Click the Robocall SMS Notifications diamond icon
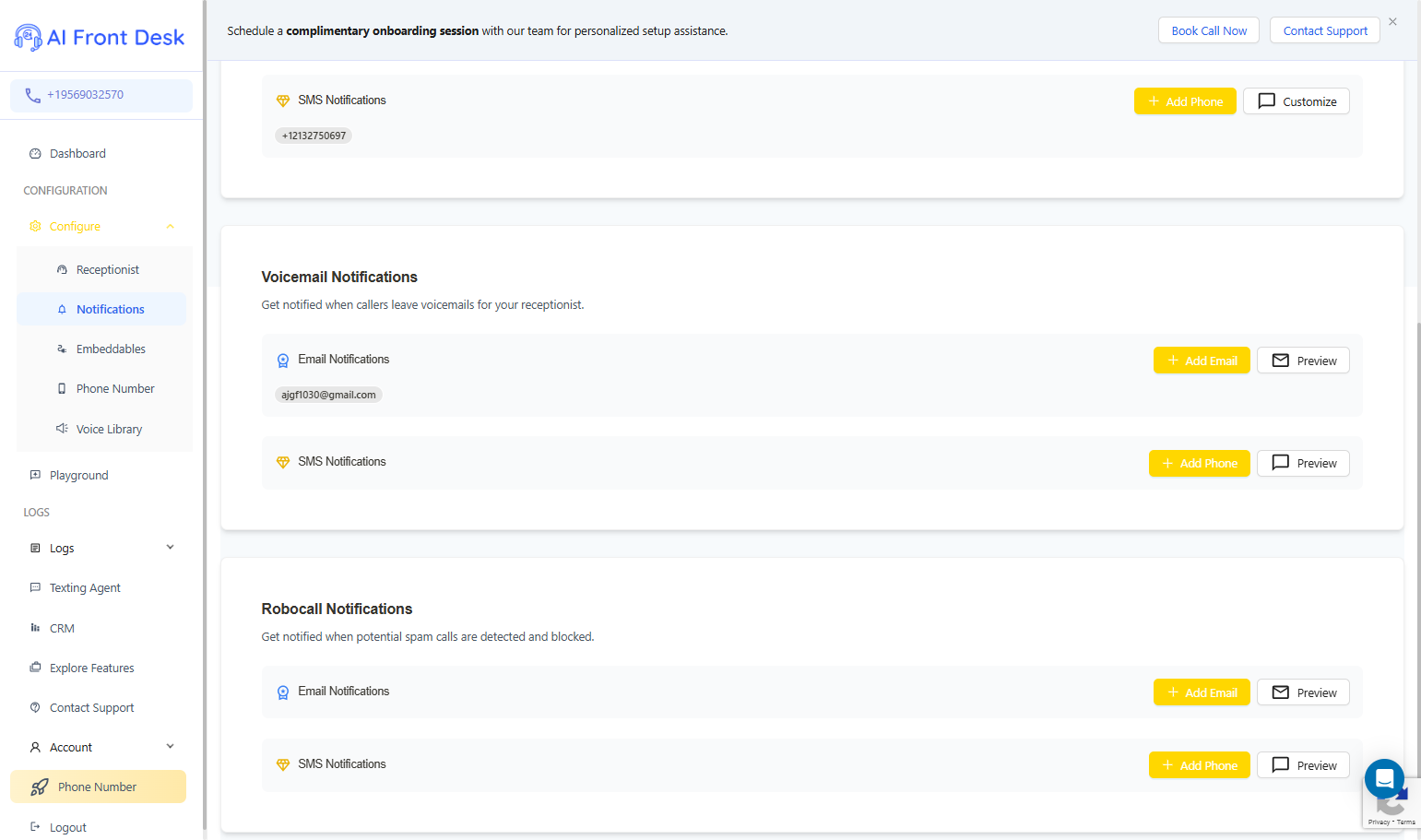Viewport: 1421px width, 840px height. [283, 764]
